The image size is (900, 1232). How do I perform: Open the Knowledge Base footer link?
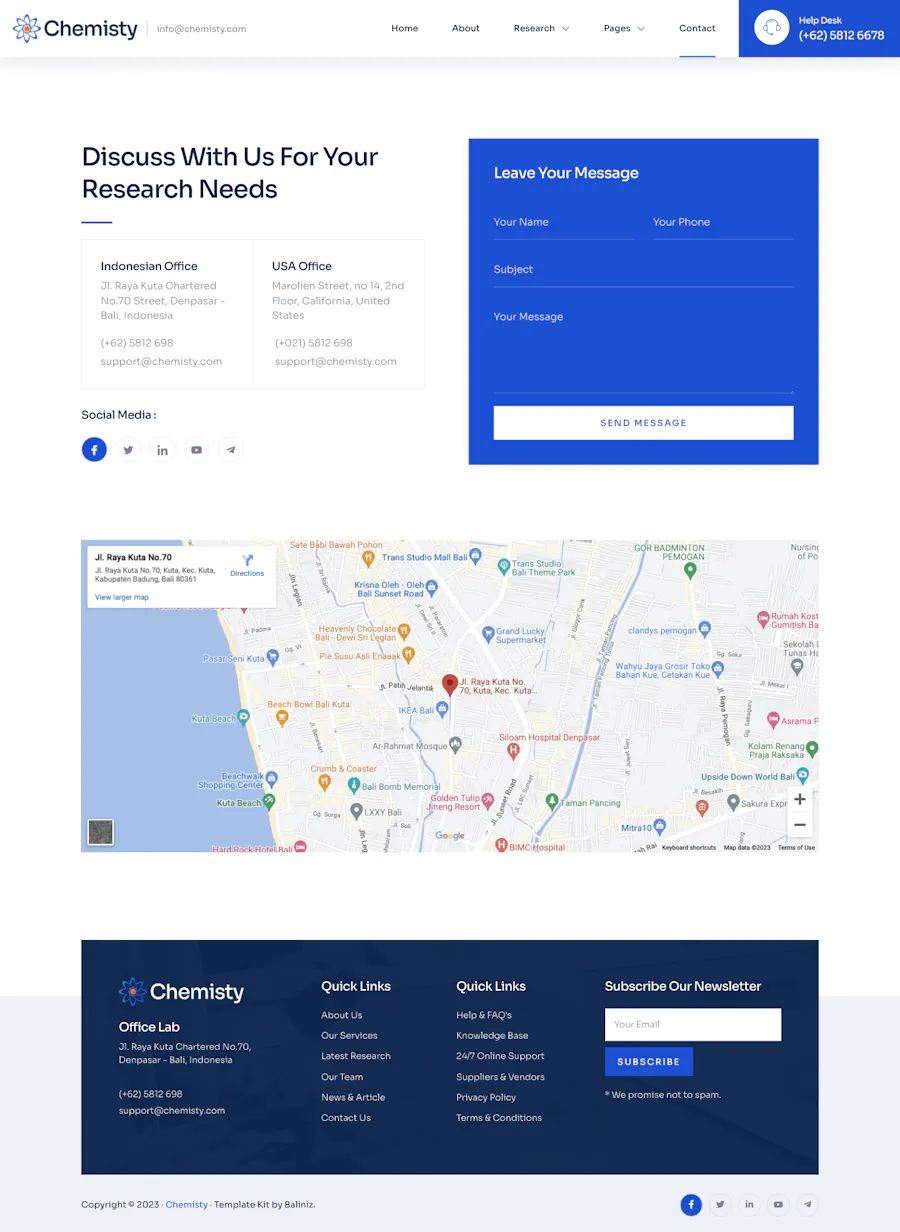pos(492,1036)
